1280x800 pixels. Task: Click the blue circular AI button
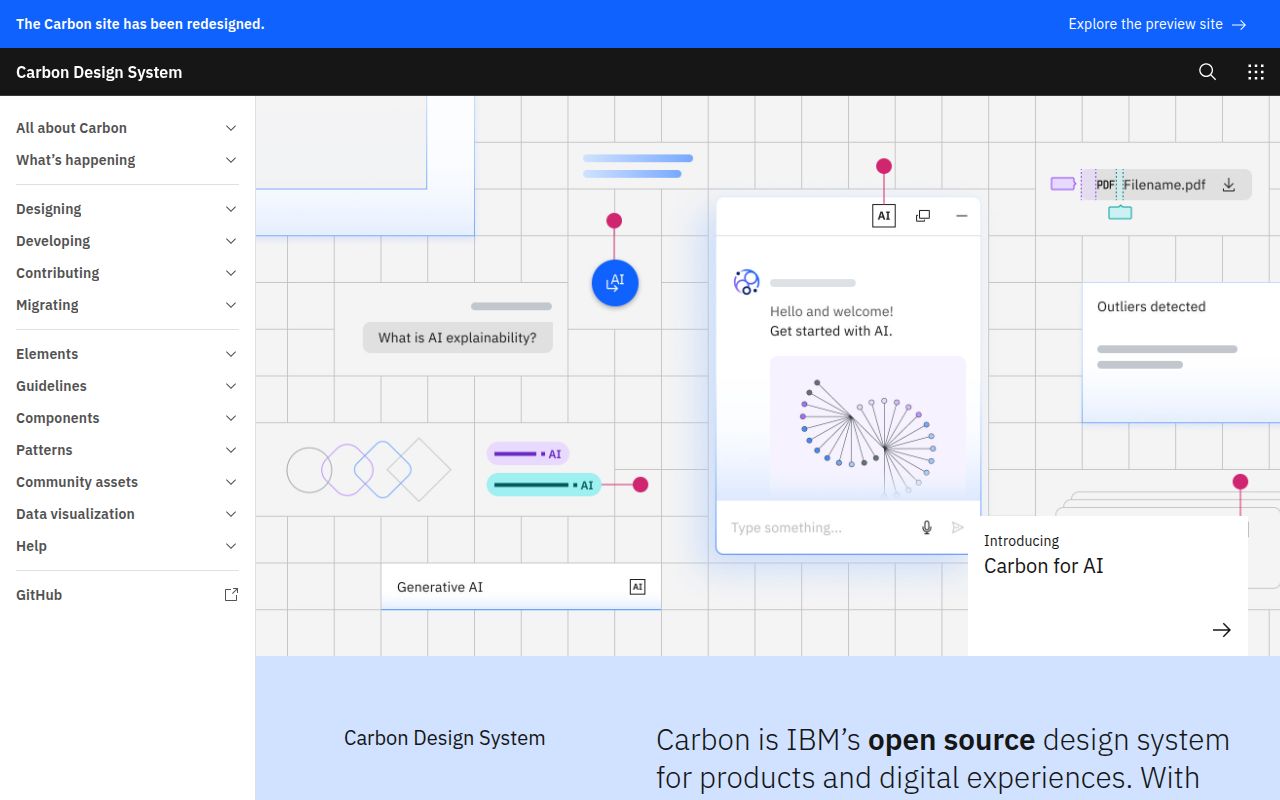click(x=615, y=283)
